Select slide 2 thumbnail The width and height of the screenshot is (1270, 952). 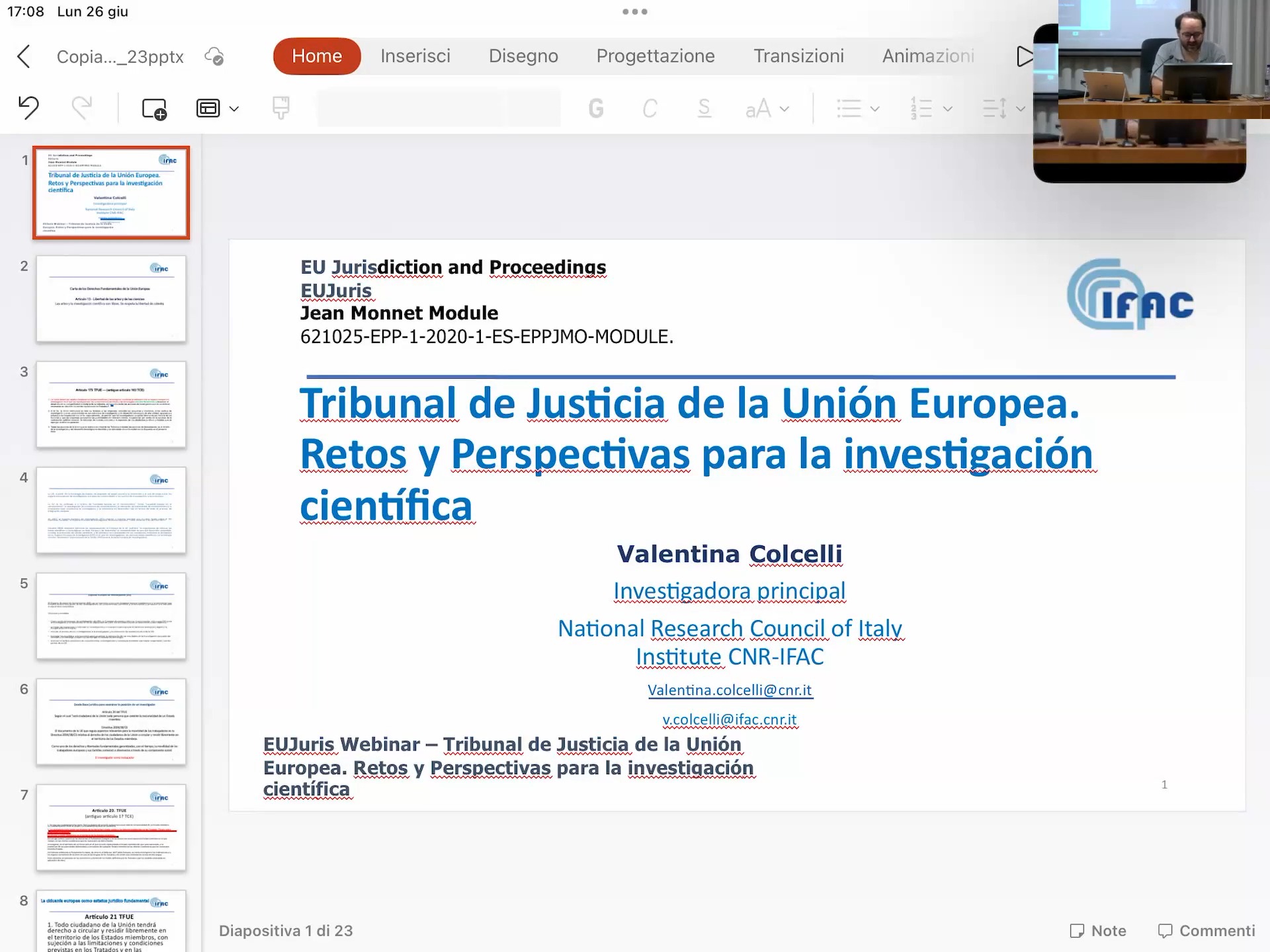click(x=111, y=299)
